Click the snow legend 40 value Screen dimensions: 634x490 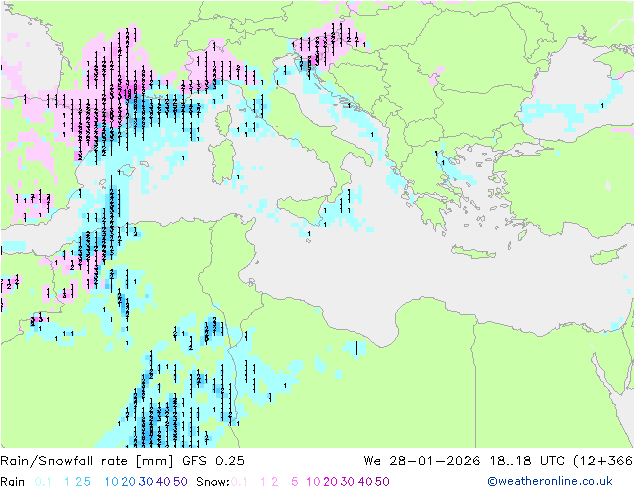365,482
